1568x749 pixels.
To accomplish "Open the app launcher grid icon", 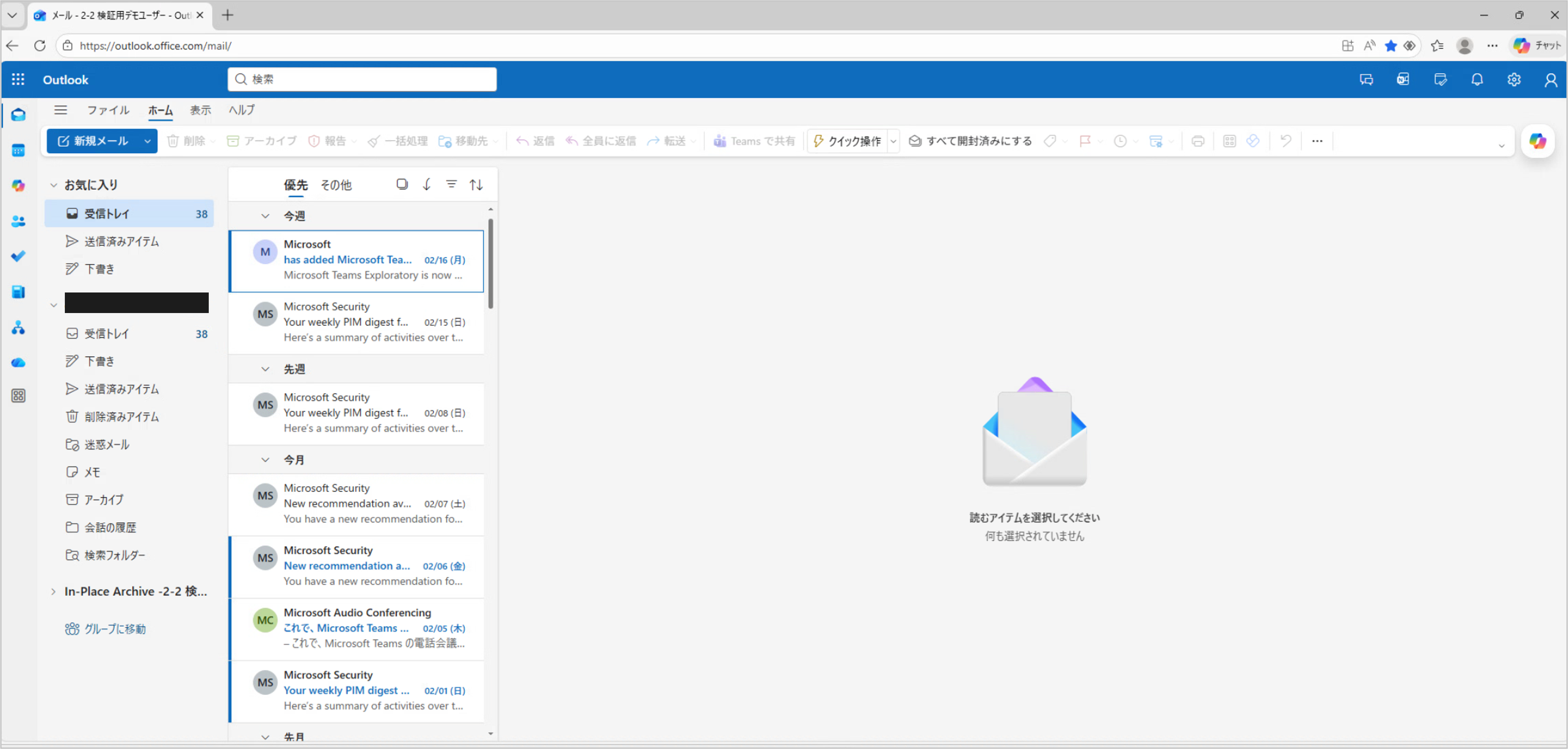I will pos(18,80).
